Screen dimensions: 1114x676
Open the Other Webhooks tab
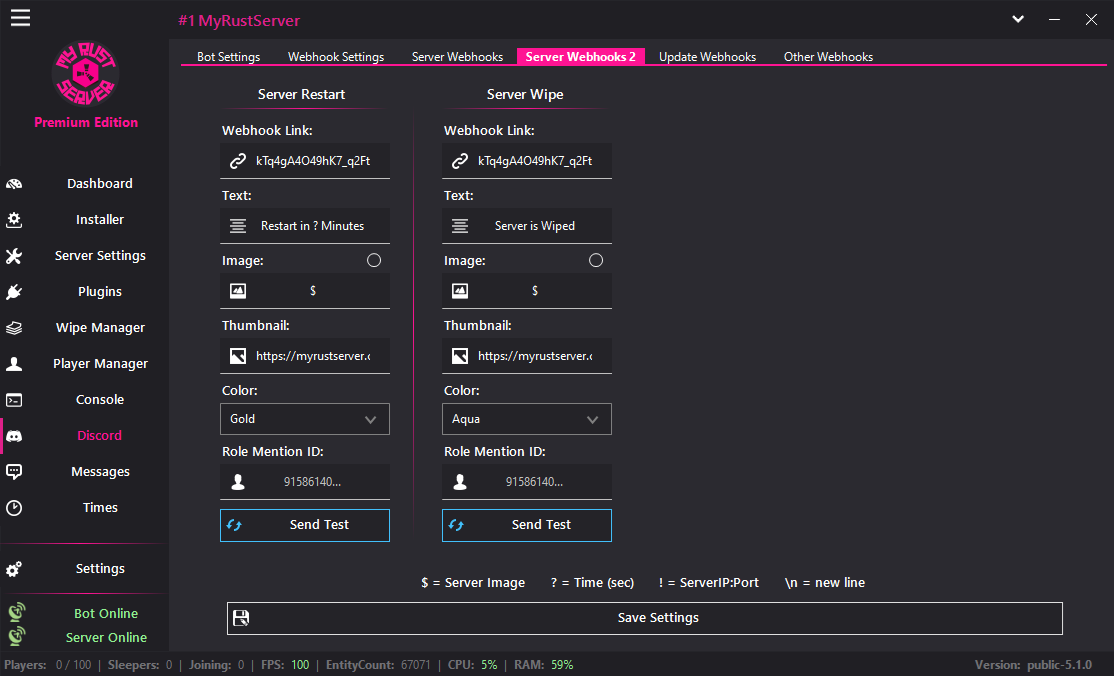[x=828, y=57]
